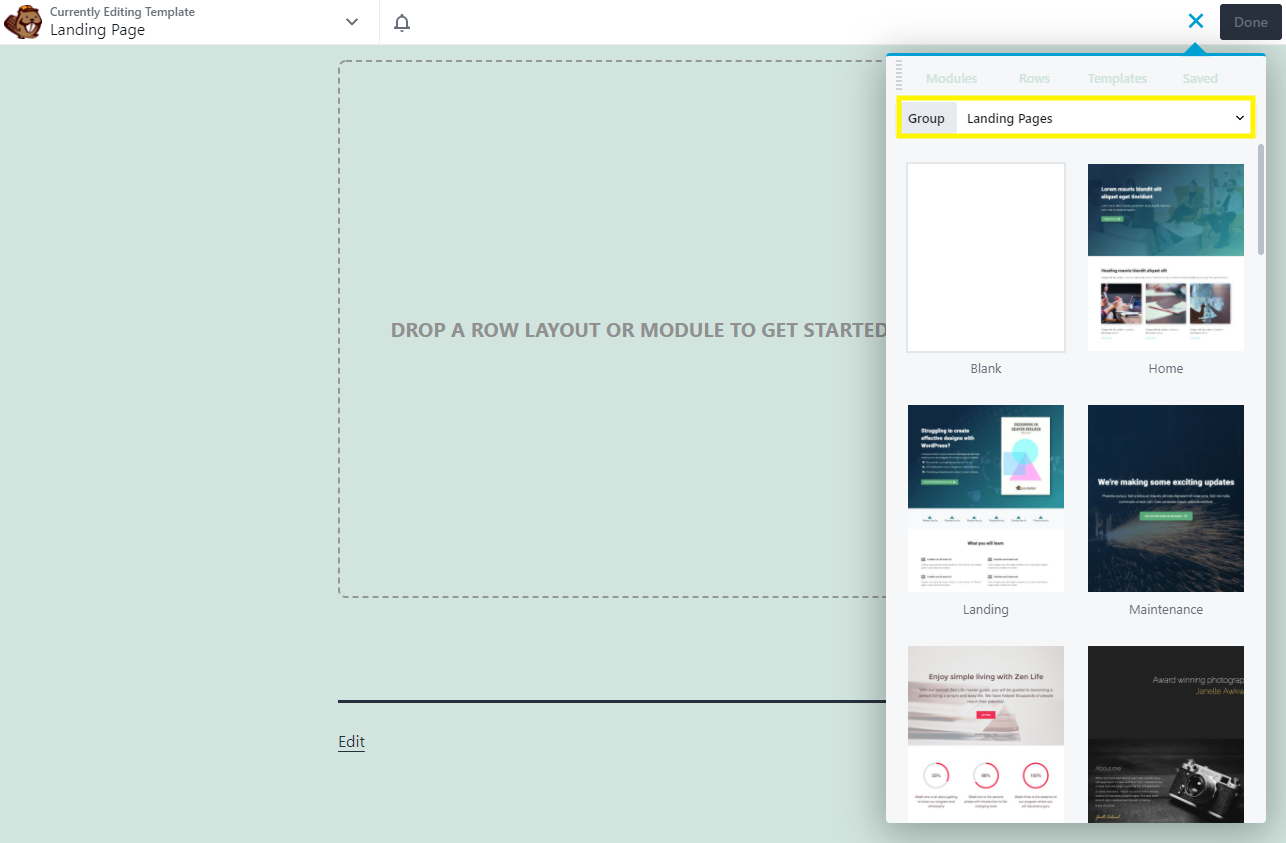Select the Maintenance template thumbnail
Screen dimensions: 1286x843
(x=1165, y=498)
